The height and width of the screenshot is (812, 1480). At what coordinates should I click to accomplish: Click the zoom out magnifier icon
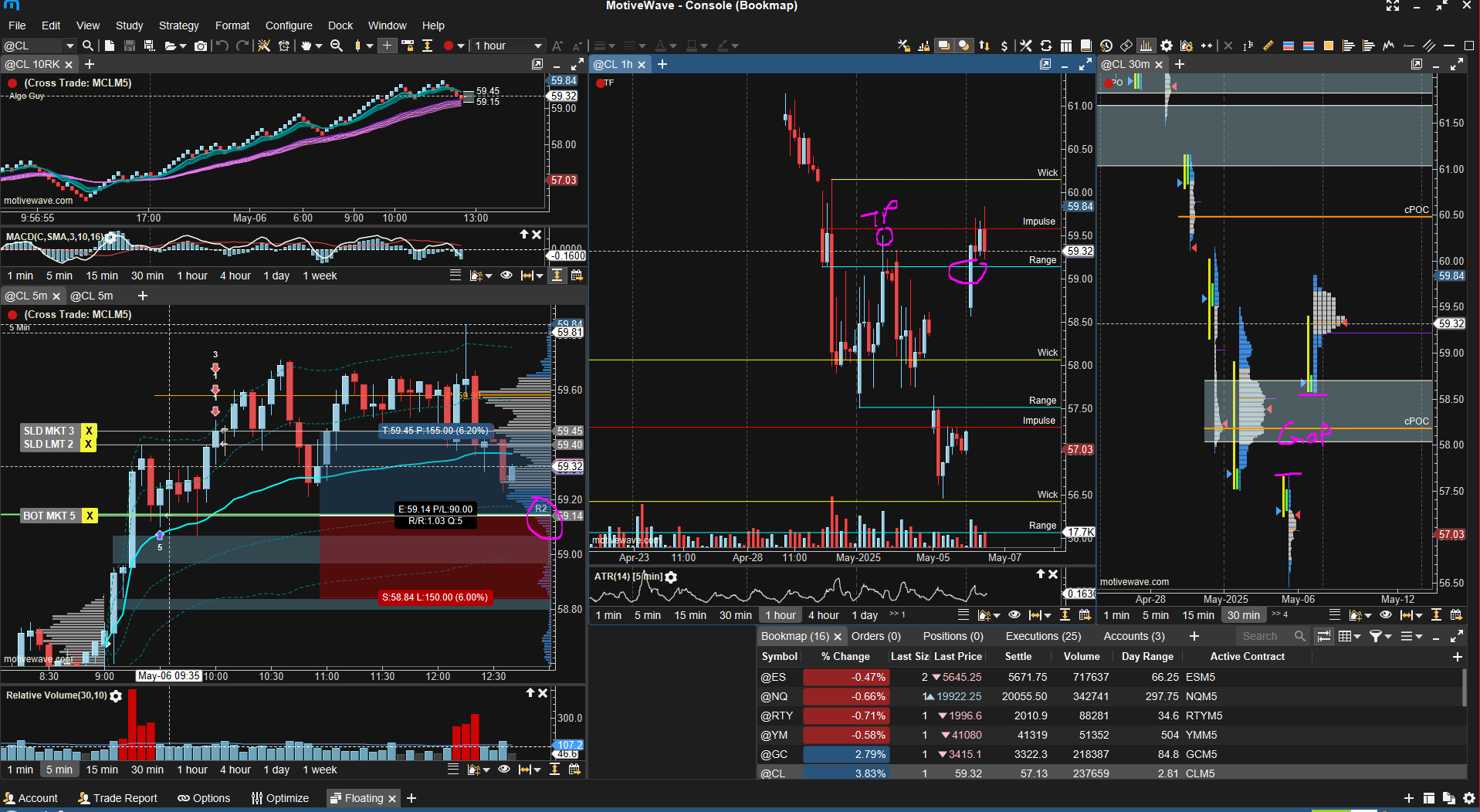(x=337, y=46)
